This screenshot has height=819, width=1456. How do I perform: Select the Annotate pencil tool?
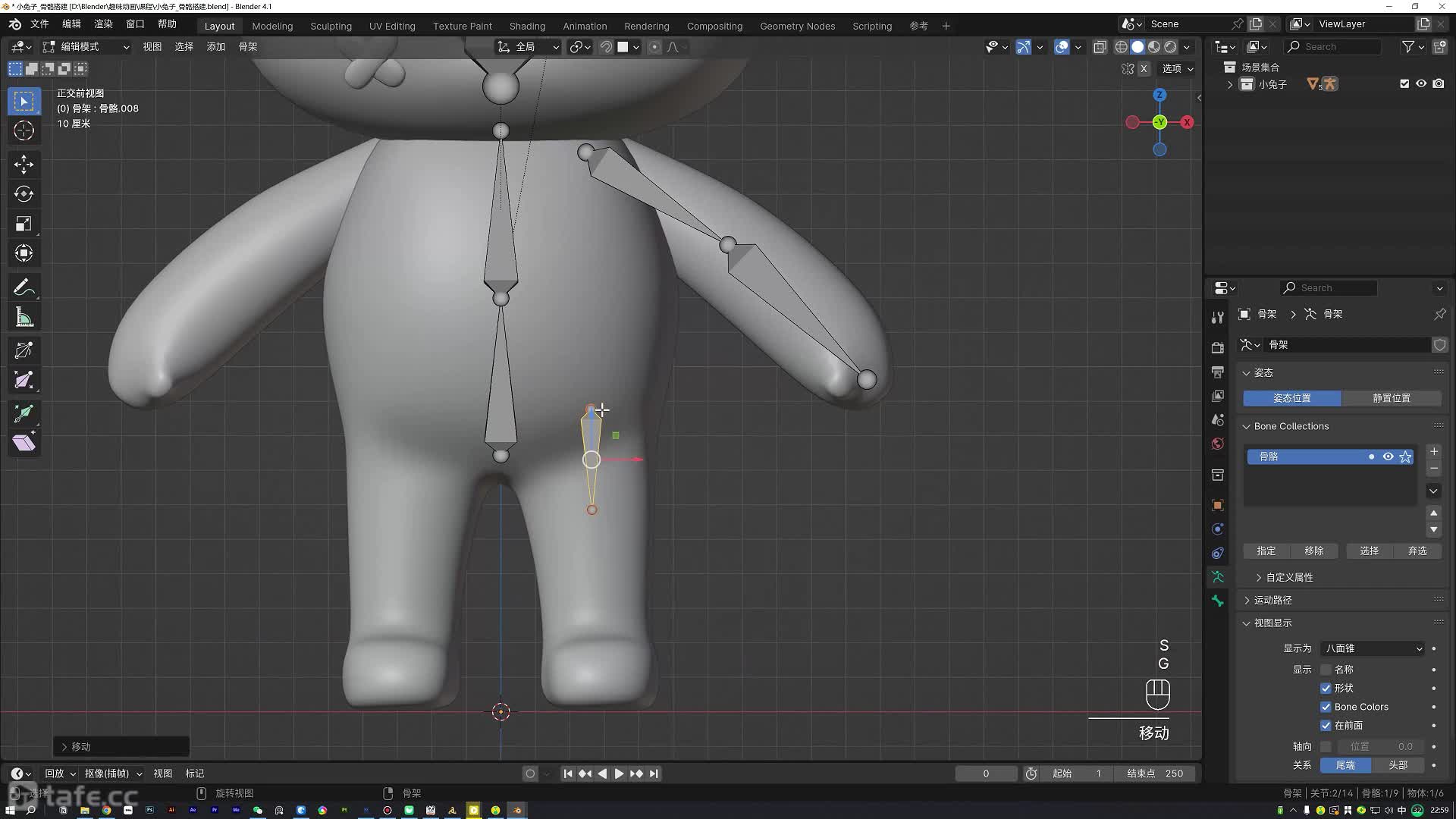click(x=24, y=287)
